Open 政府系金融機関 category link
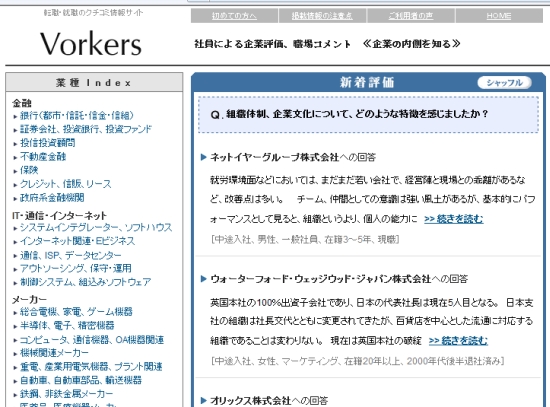This screenshot has height=407, width=550. 52,198
